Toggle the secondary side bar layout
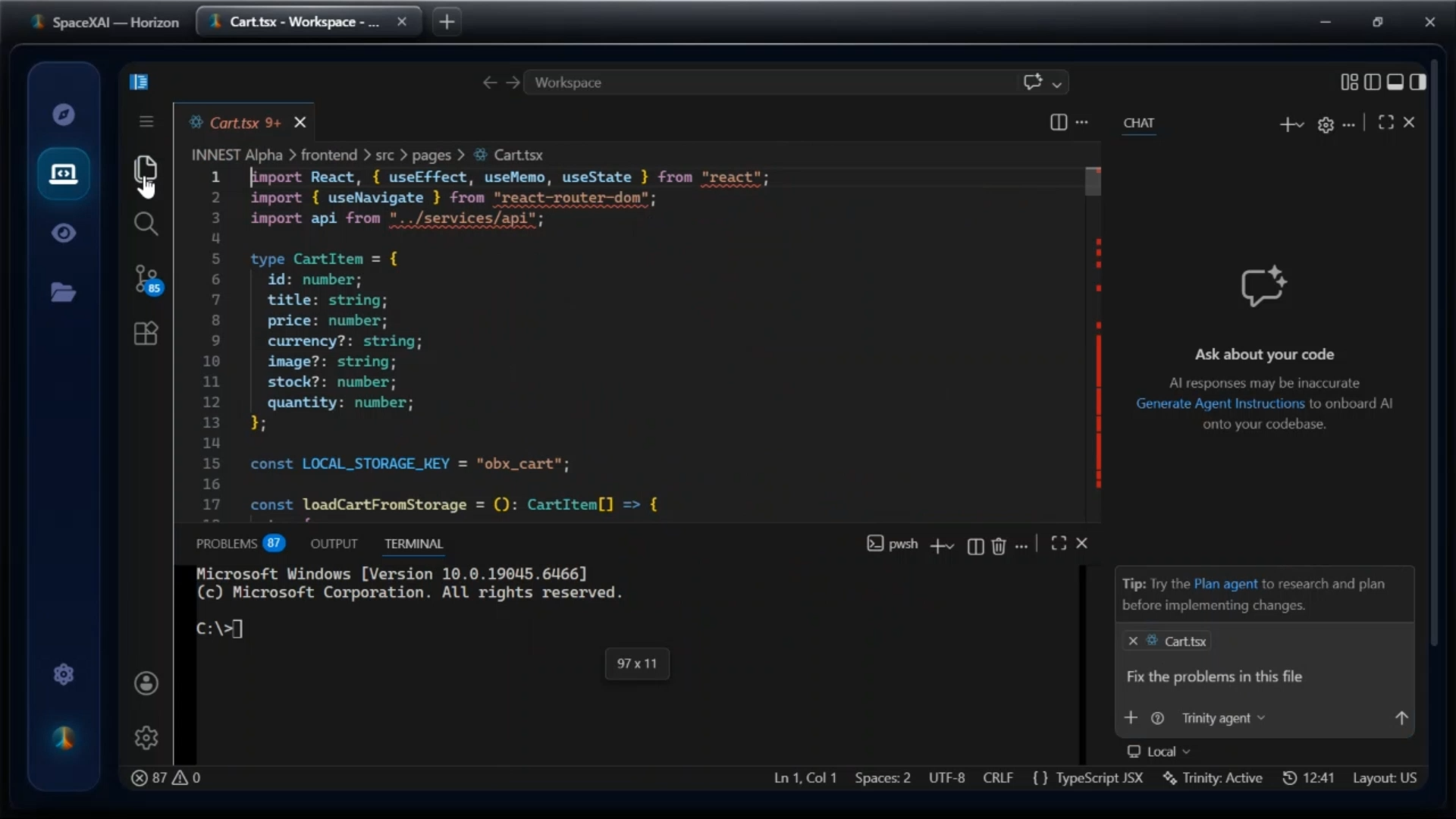 (1418, 82)
